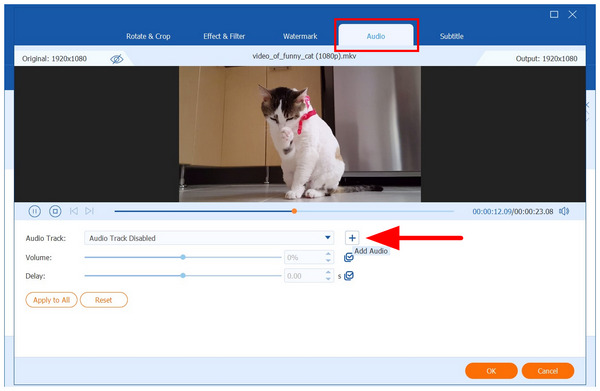Click the file name video_of_funny_cat (1080p).mkv
This screenshot has height=391, width=600.
[304, 56]
